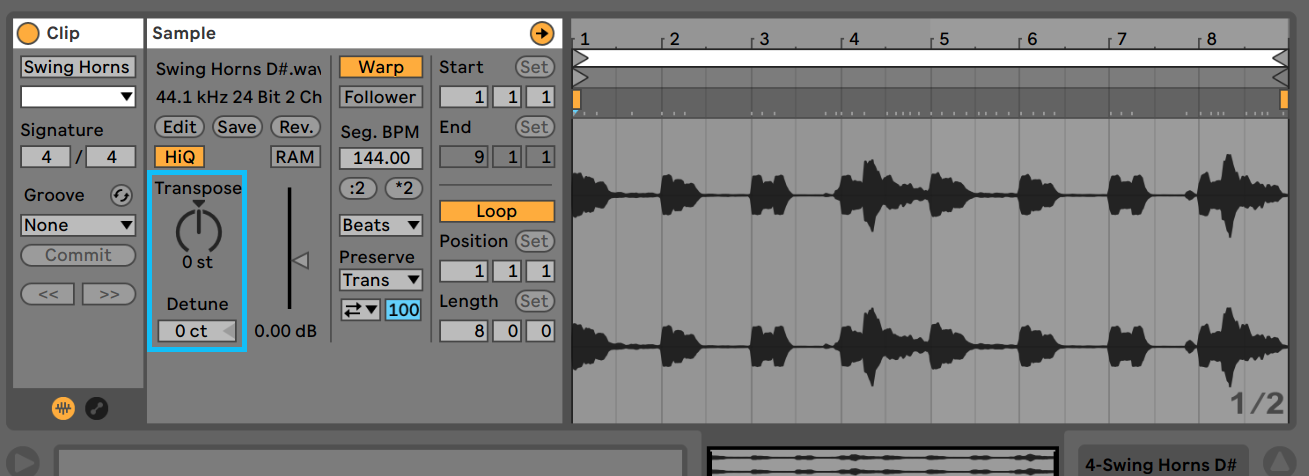Screen dimensions: 1309x476
Task: Nudge clip forward with >> button
Action: coord(109,294)
